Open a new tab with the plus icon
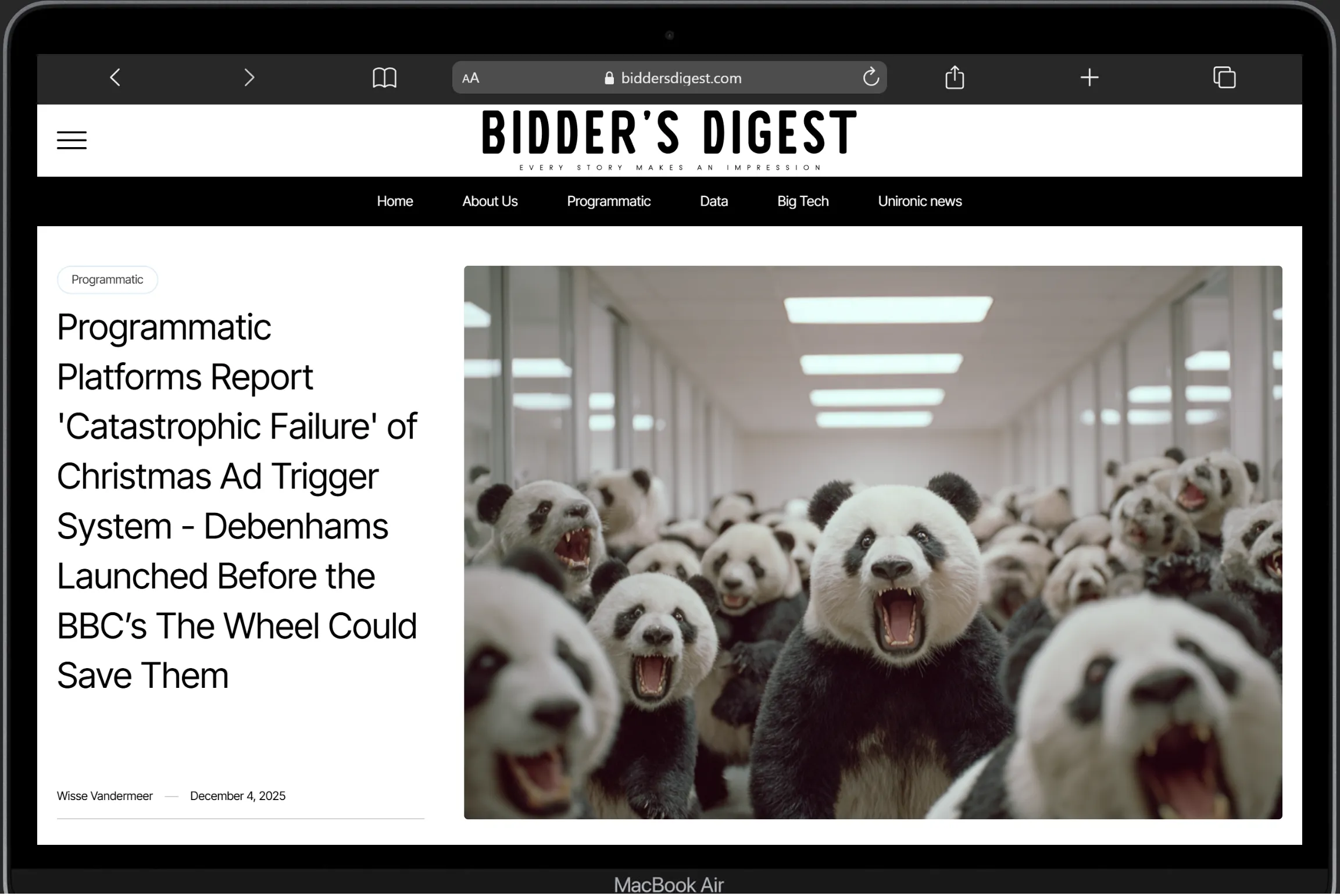Image resolution: width=1340 pixels, height=896 pixels. (x=1089, y=77)
